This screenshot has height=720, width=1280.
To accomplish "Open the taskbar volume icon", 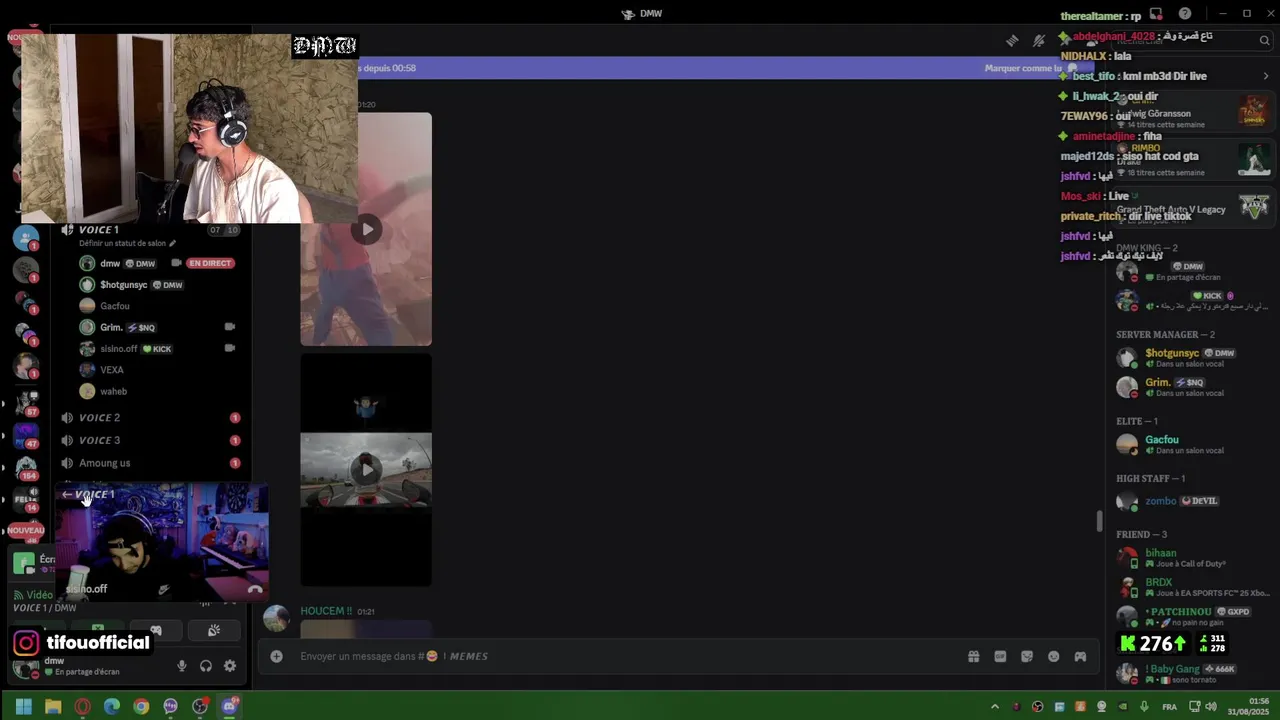I will (1211, 706).
